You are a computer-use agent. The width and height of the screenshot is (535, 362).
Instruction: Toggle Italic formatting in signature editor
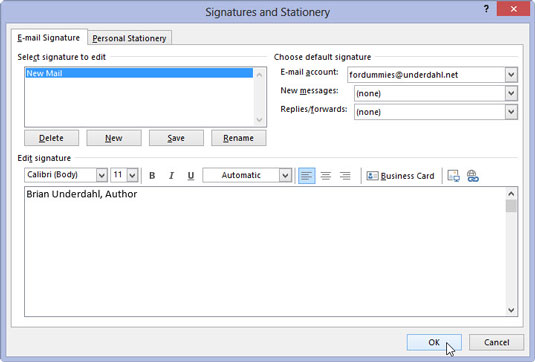(x=171, y=176)
